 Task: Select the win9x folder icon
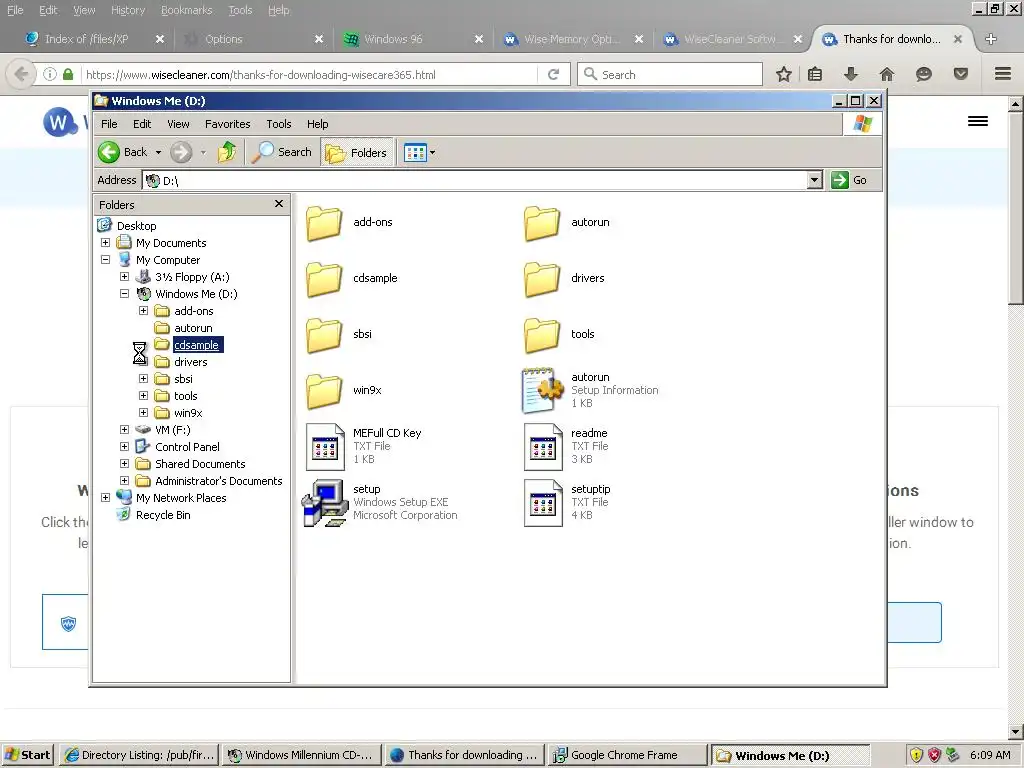coord(324,391)
